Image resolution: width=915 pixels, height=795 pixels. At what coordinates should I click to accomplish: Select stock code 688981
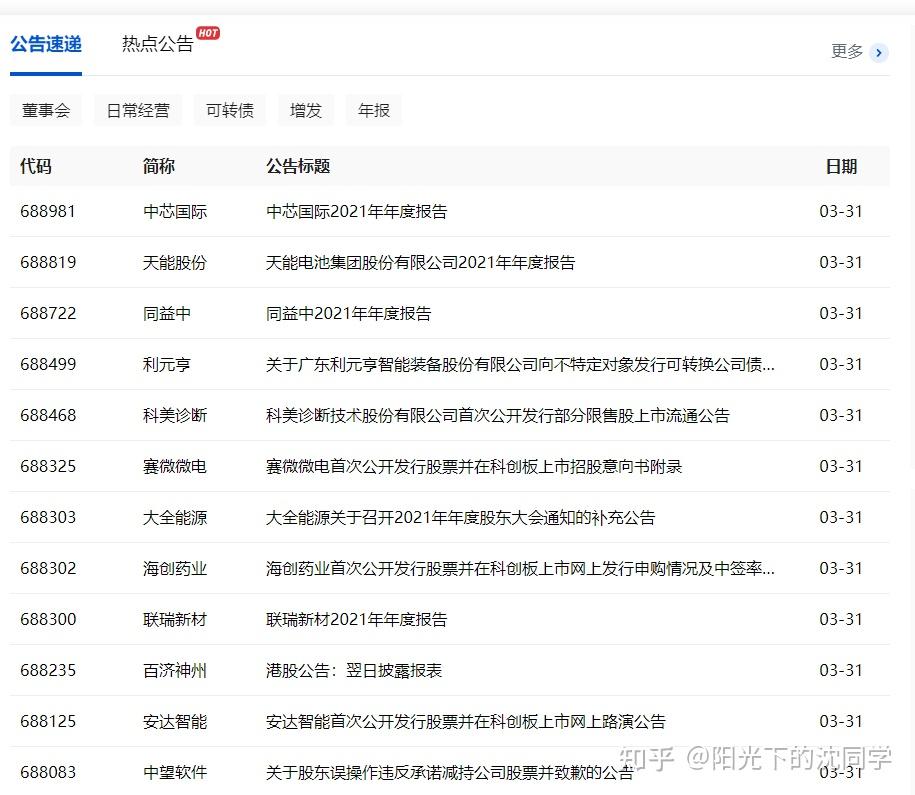(x=48, y=211)
